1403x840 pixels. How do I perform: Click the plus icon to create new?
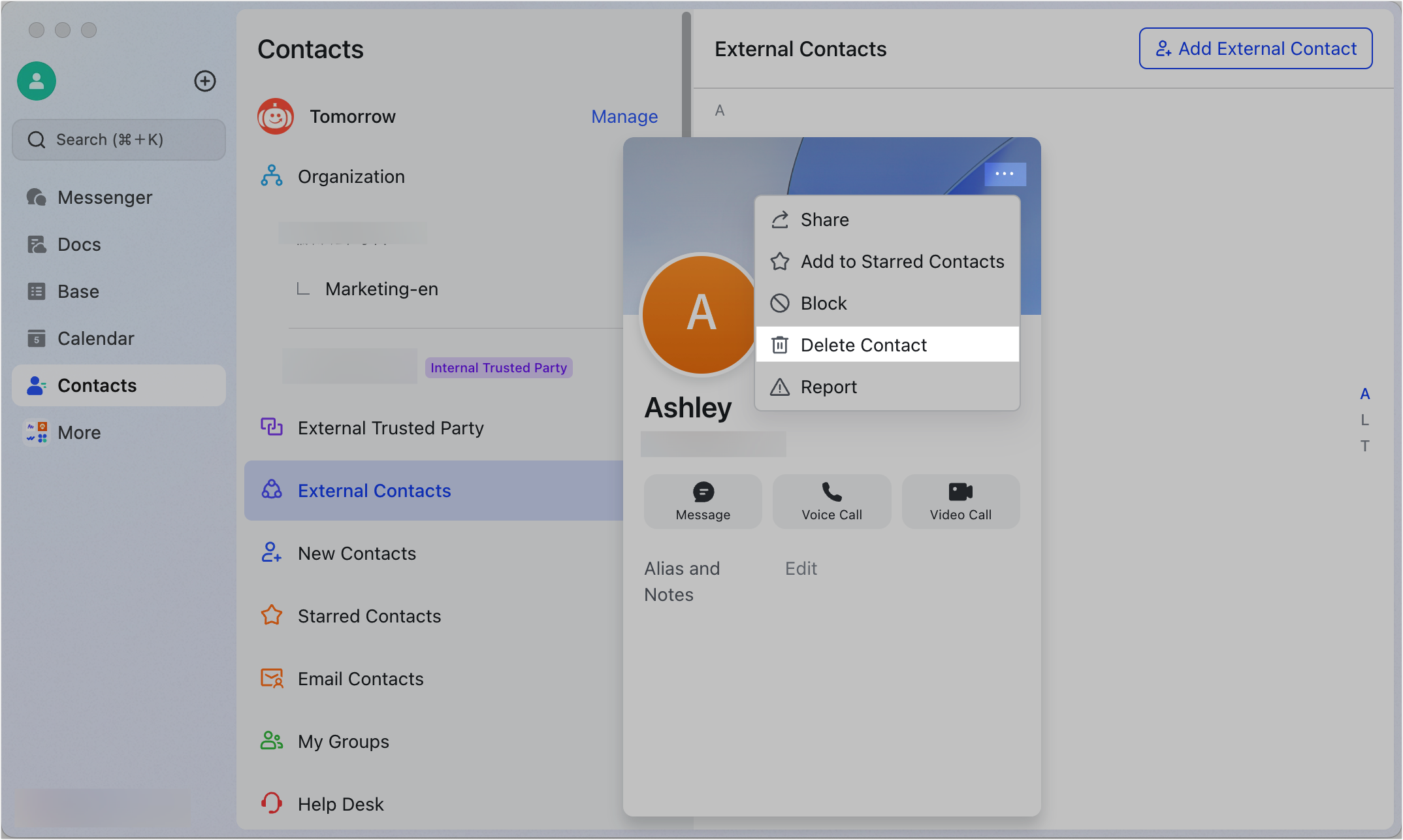click(206, 81)
